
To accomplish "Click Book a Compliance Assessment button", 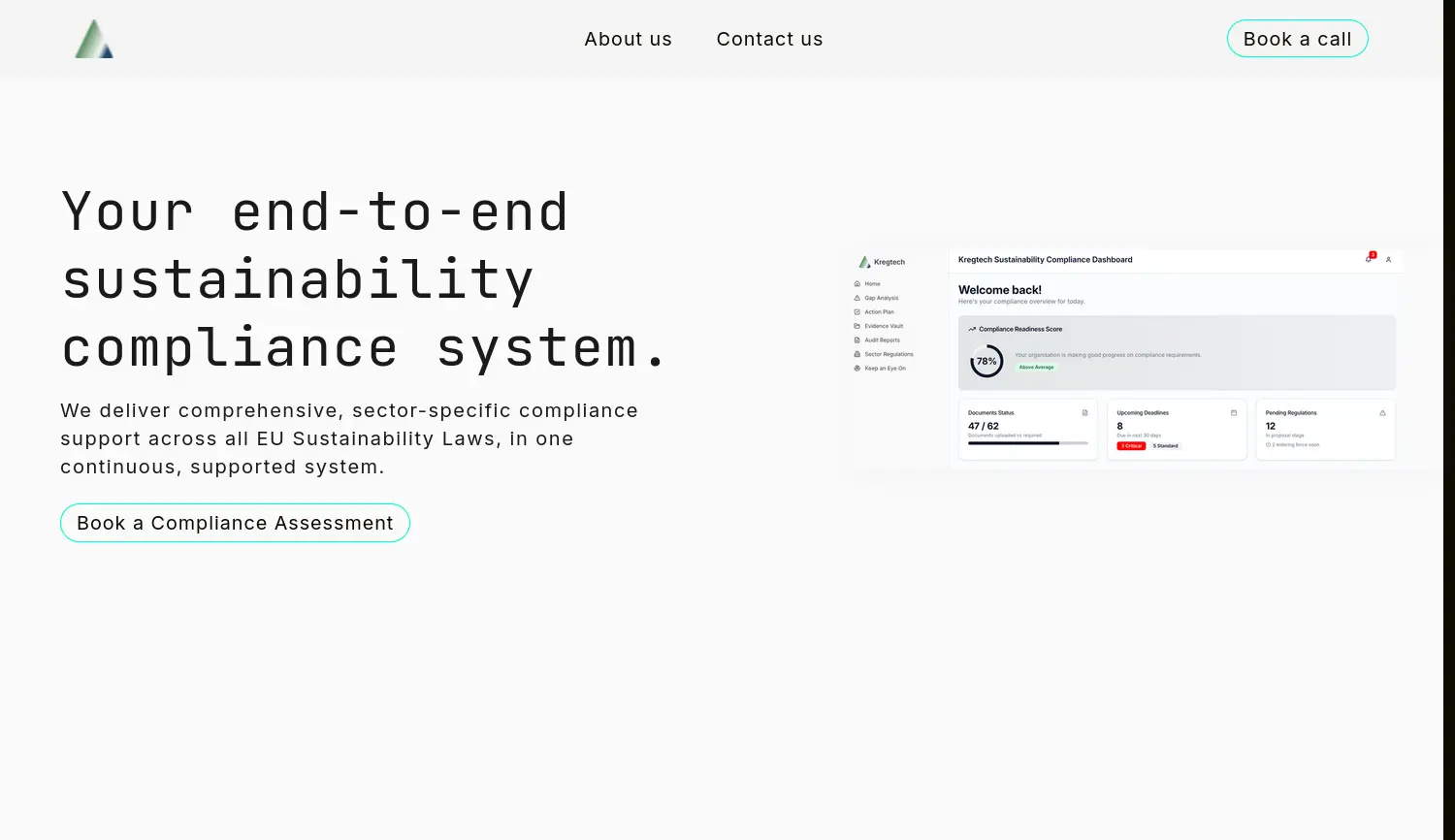I will tap(235, 523).
